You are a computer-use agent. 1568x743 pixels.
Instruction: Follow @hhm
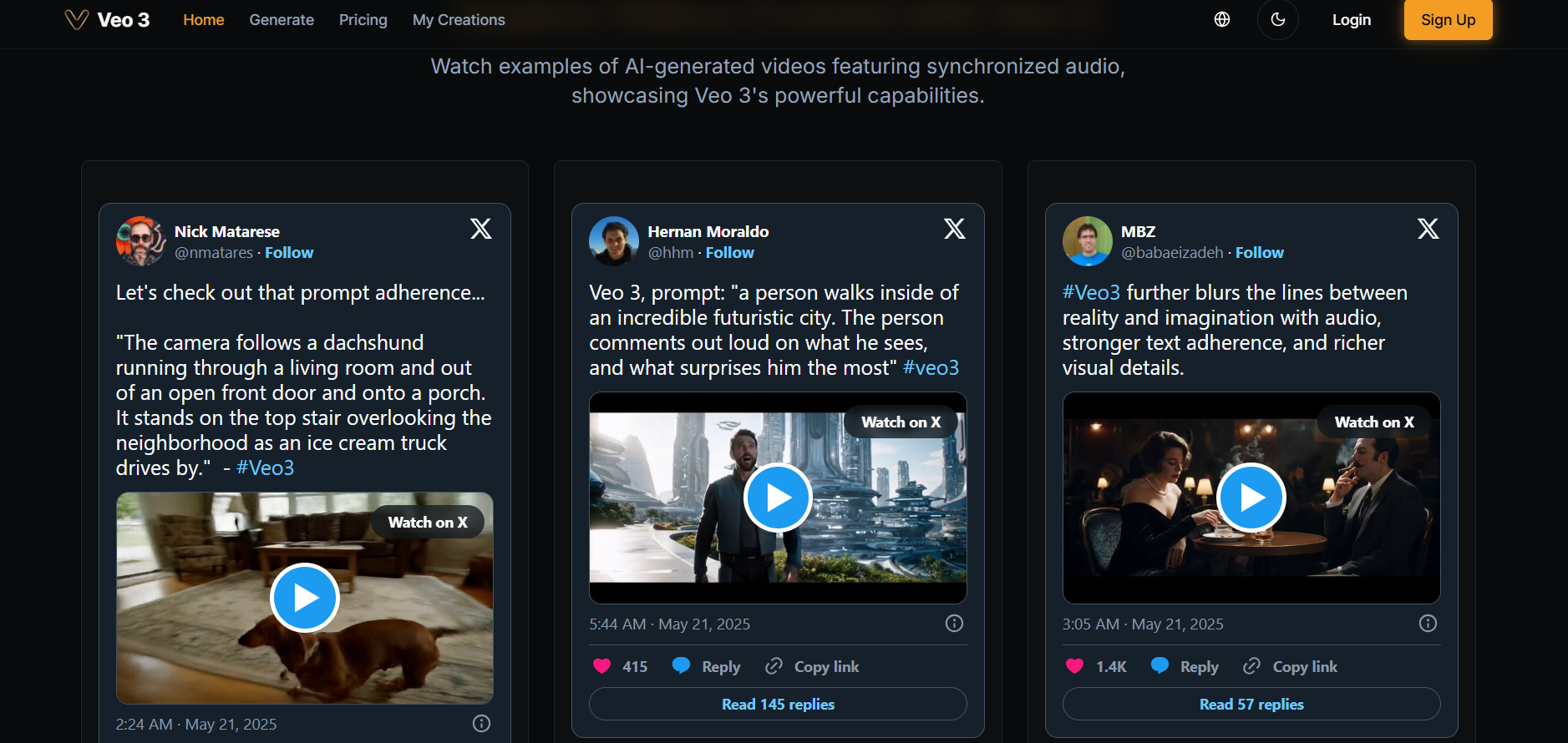(x=730, y=252)
